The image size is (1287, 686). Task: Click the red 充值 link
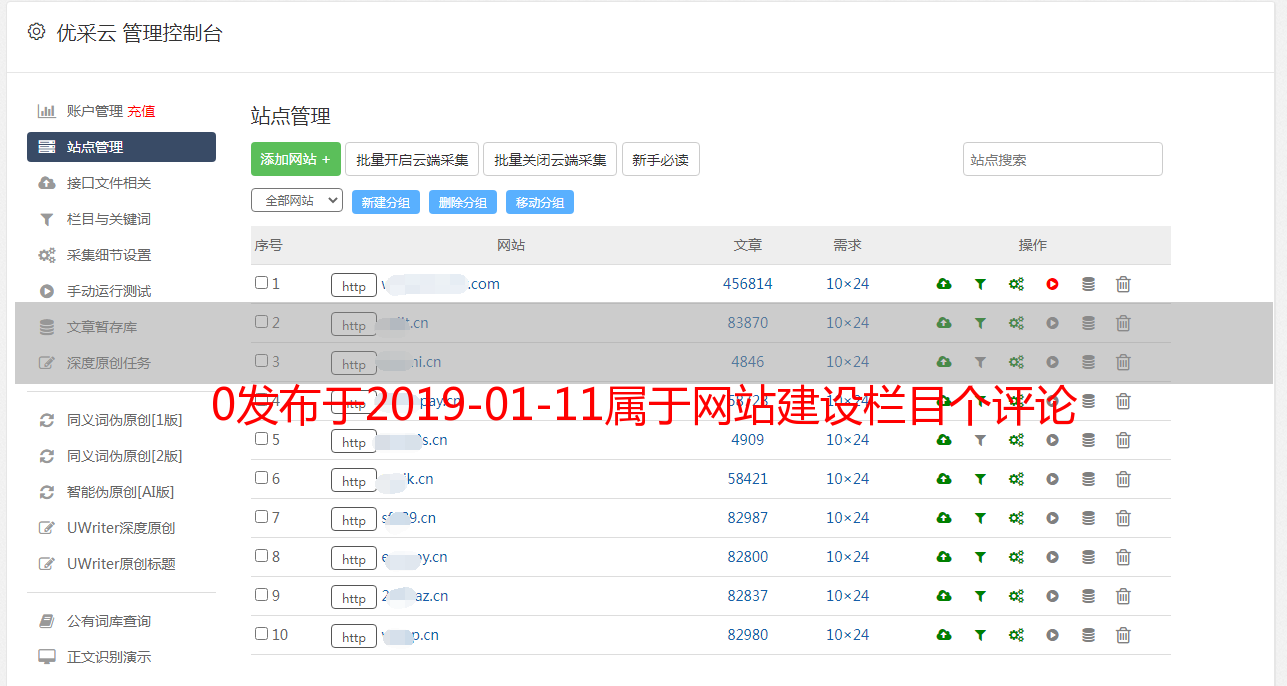pyautogui.click(x=141, y=111)
